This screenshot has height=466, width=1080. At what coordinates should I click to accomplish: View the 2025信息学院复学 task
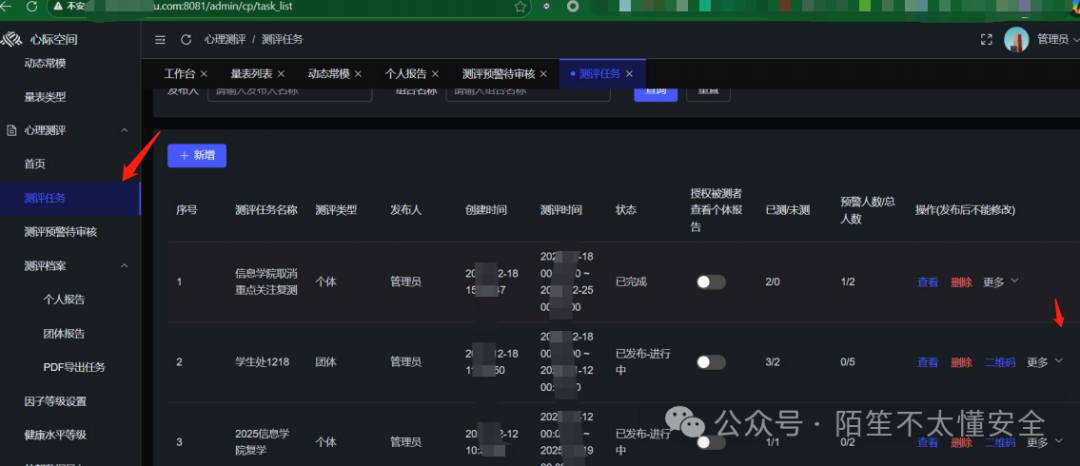928,443
